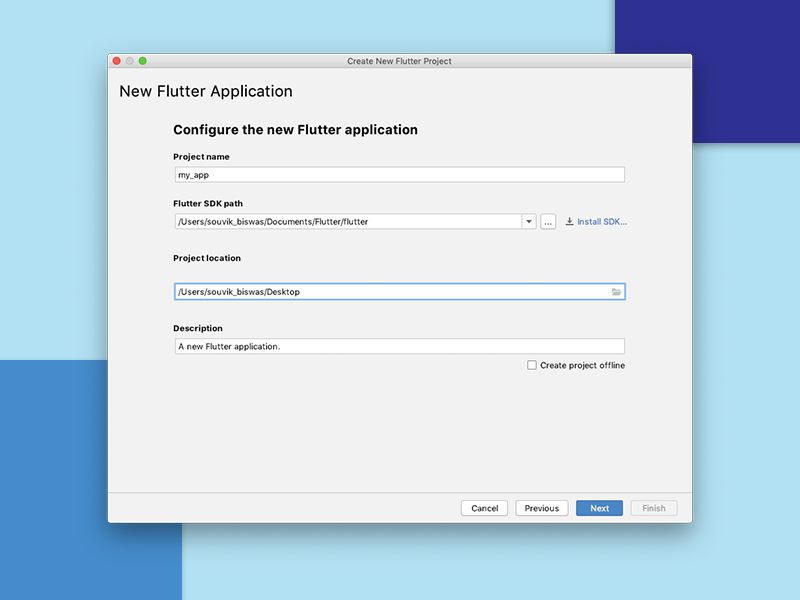Click the Finish button
Viewport: 800px width, 600px height.
653,508
